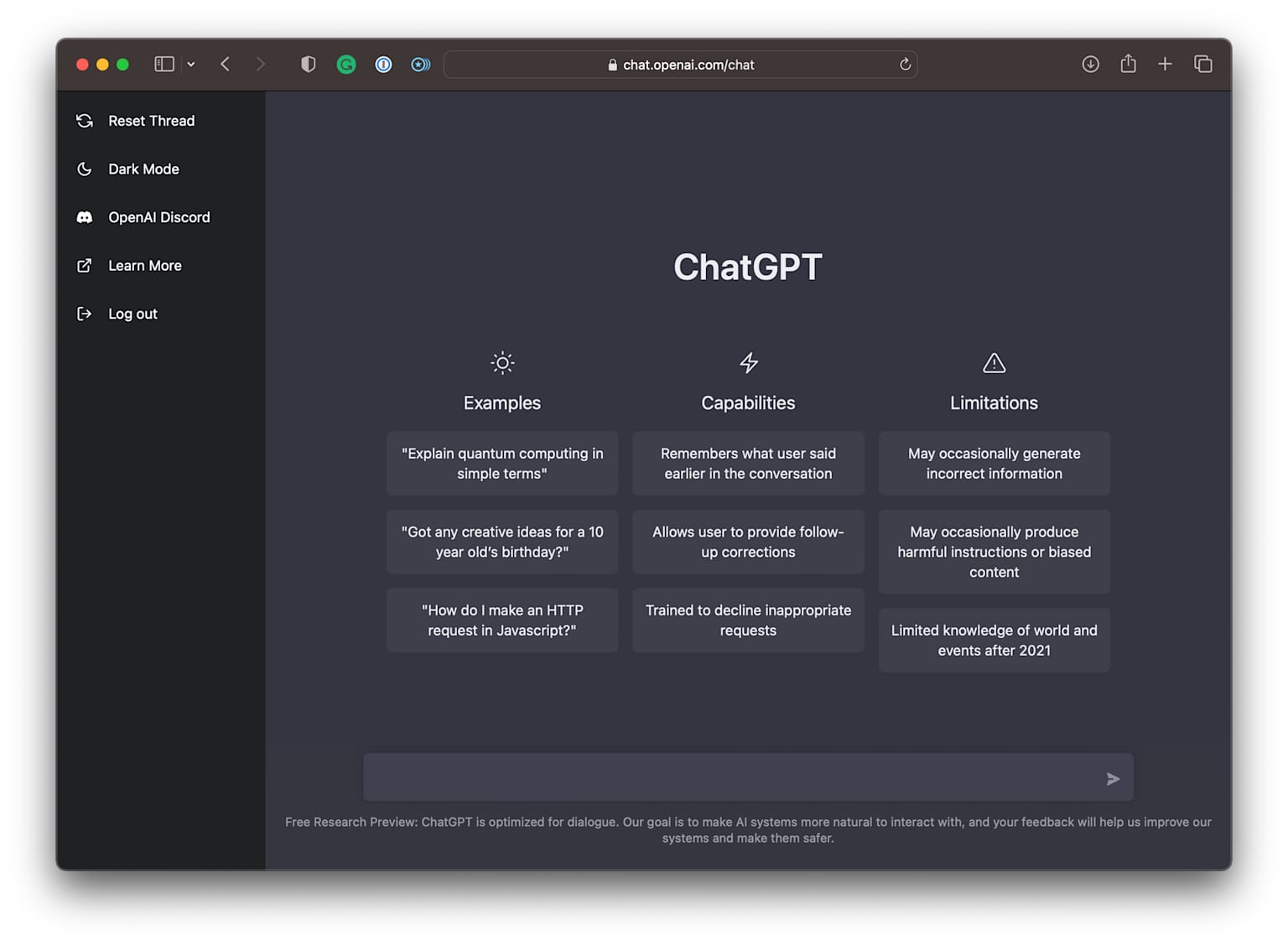Click "Allows user to provide follow-up corrections" card
Screen dimensions: 1288x945
pos(748,543)
